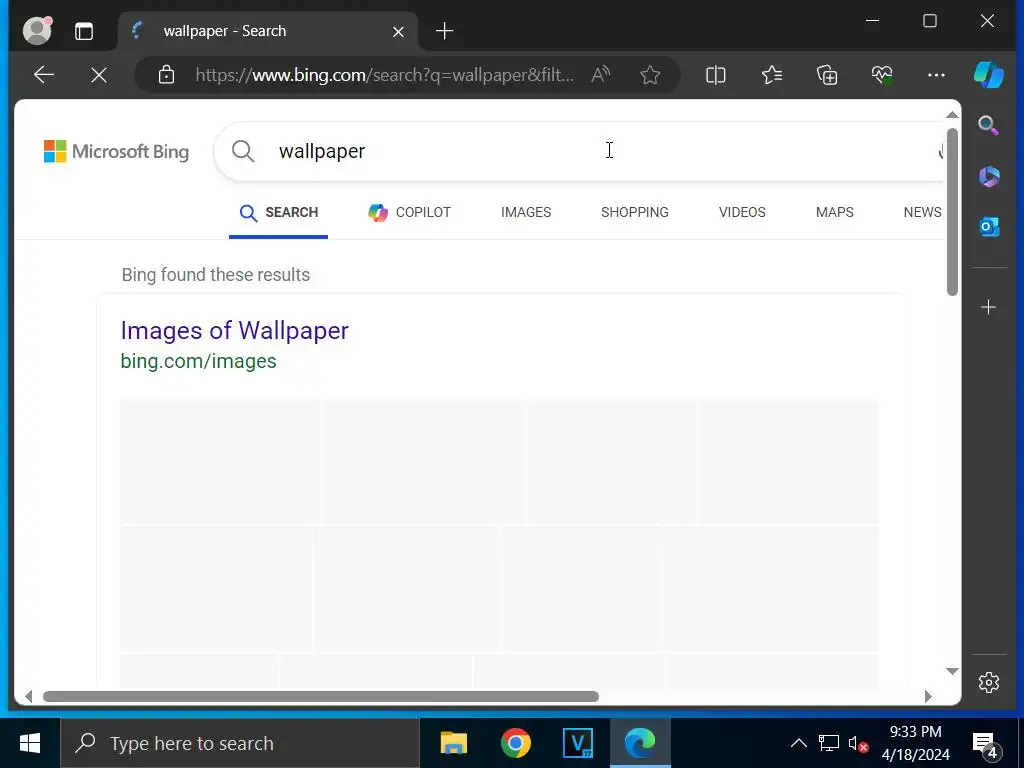View site information lock icon
1024x768 pixels.
(167, 75)
